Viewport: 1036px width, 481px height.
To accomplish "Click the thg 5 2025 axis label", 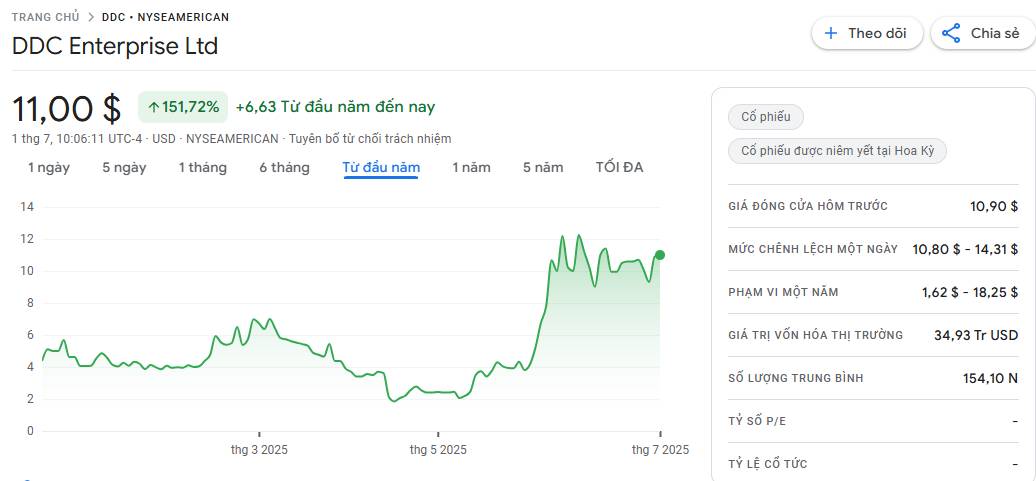I will coord(437,450).
